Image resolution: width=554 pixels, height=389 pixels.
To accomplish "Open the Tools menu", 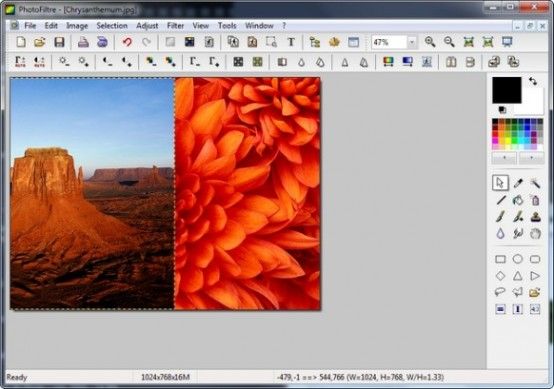I will click(x=227, y=26).
